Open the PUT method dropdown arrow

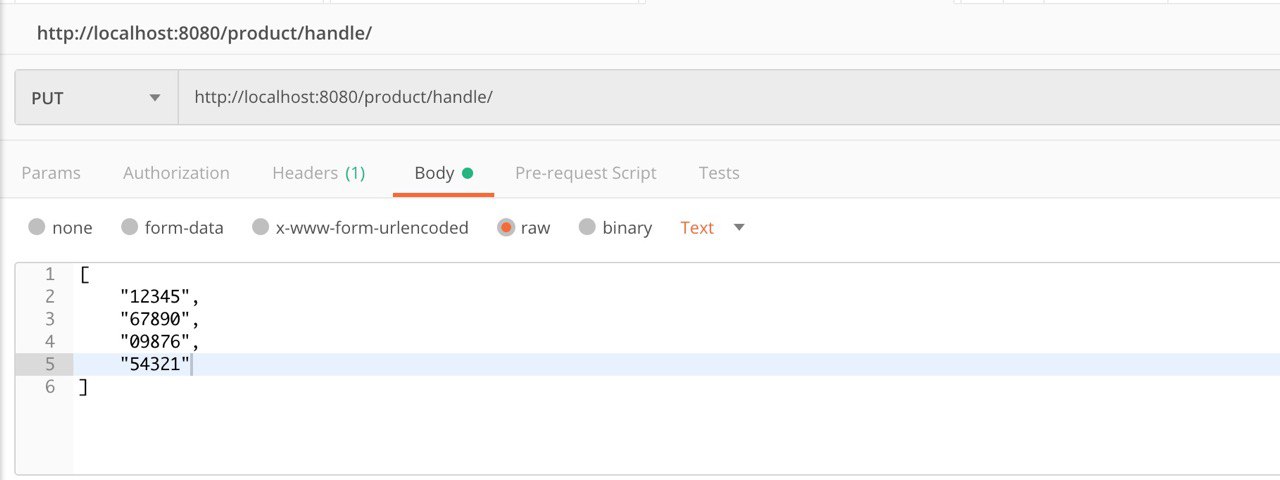click(154, 98)
